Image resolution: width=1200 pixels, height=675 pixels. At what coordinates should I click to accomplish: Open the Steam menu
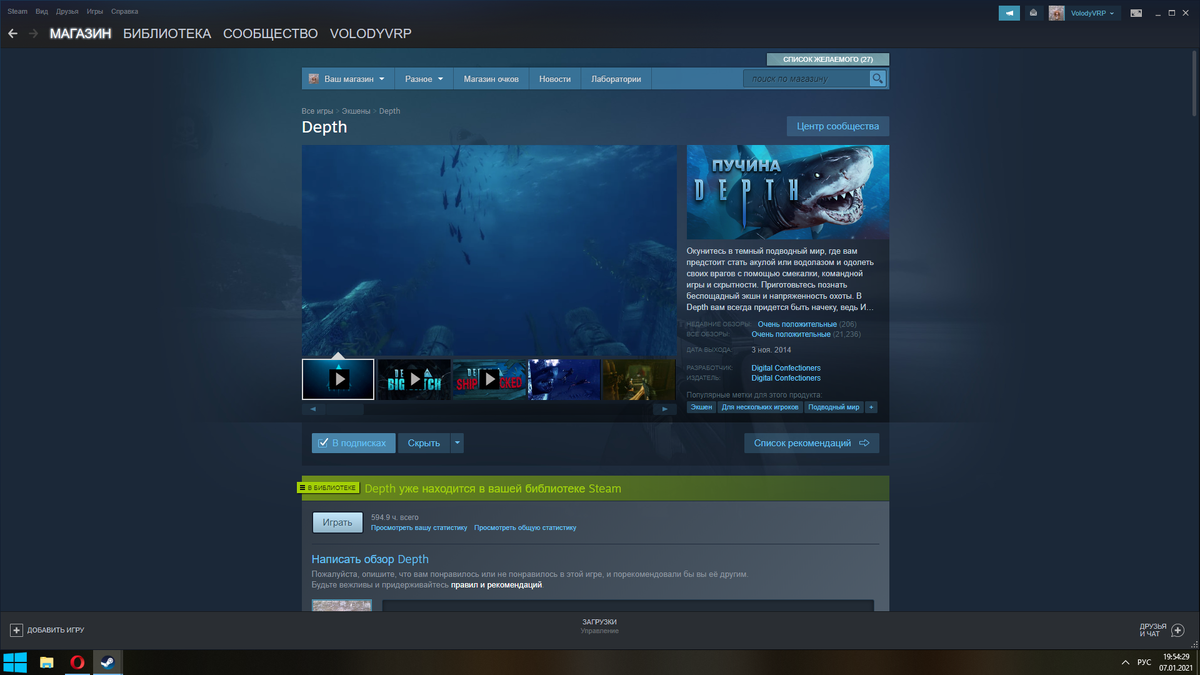17,11
